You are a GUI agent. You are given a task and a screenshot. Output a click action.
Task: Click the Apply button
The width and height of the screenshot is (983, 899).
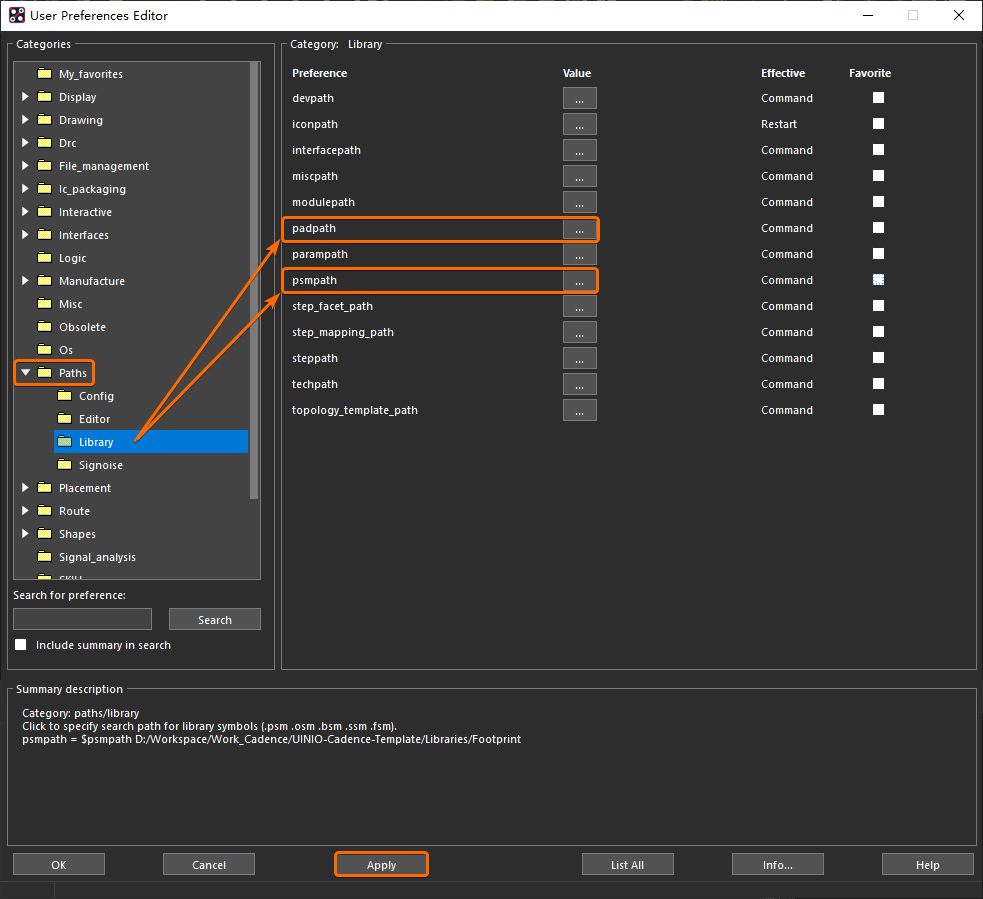pyautogui.click(x=381, y=865)
